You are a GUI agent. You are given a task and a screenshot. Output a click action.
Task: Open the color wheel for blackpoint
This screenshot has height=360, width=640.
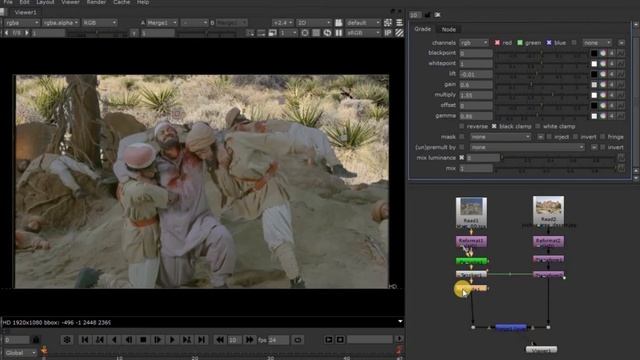tap(603, 53)
